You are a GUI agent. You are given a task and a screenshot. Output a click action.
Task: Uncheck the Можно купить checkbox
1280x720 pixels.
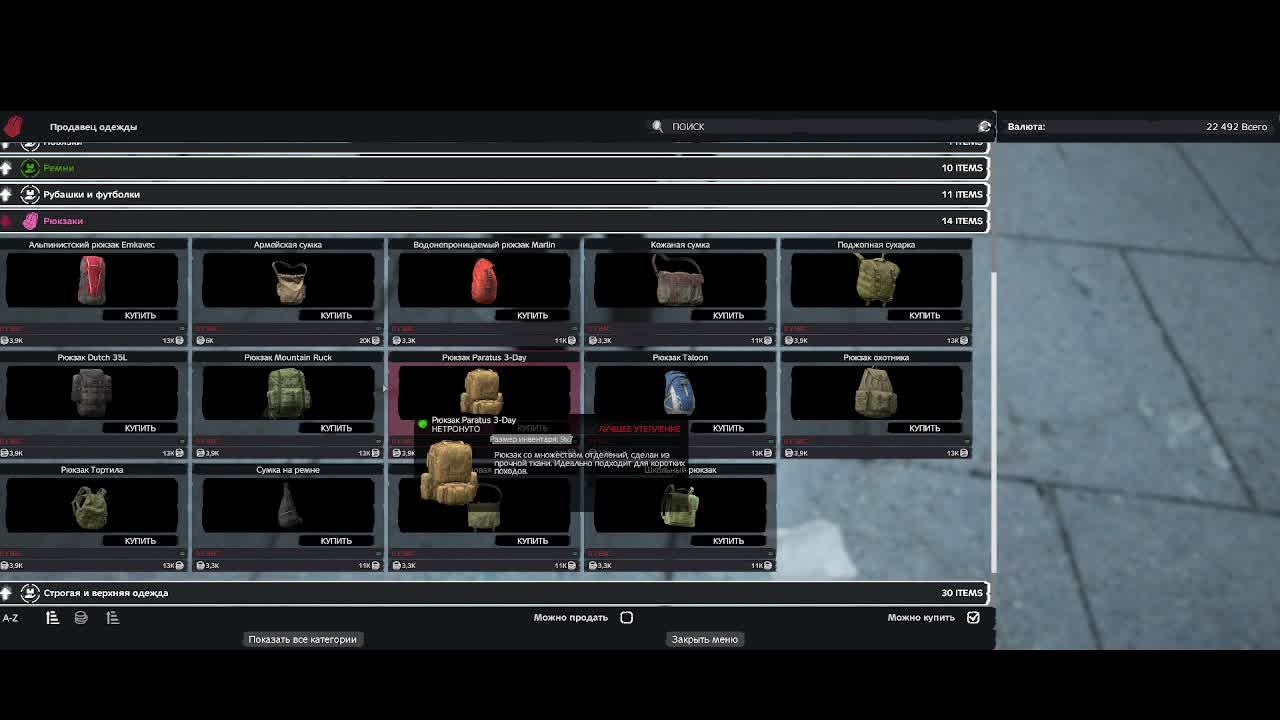[x=973, y=618]
